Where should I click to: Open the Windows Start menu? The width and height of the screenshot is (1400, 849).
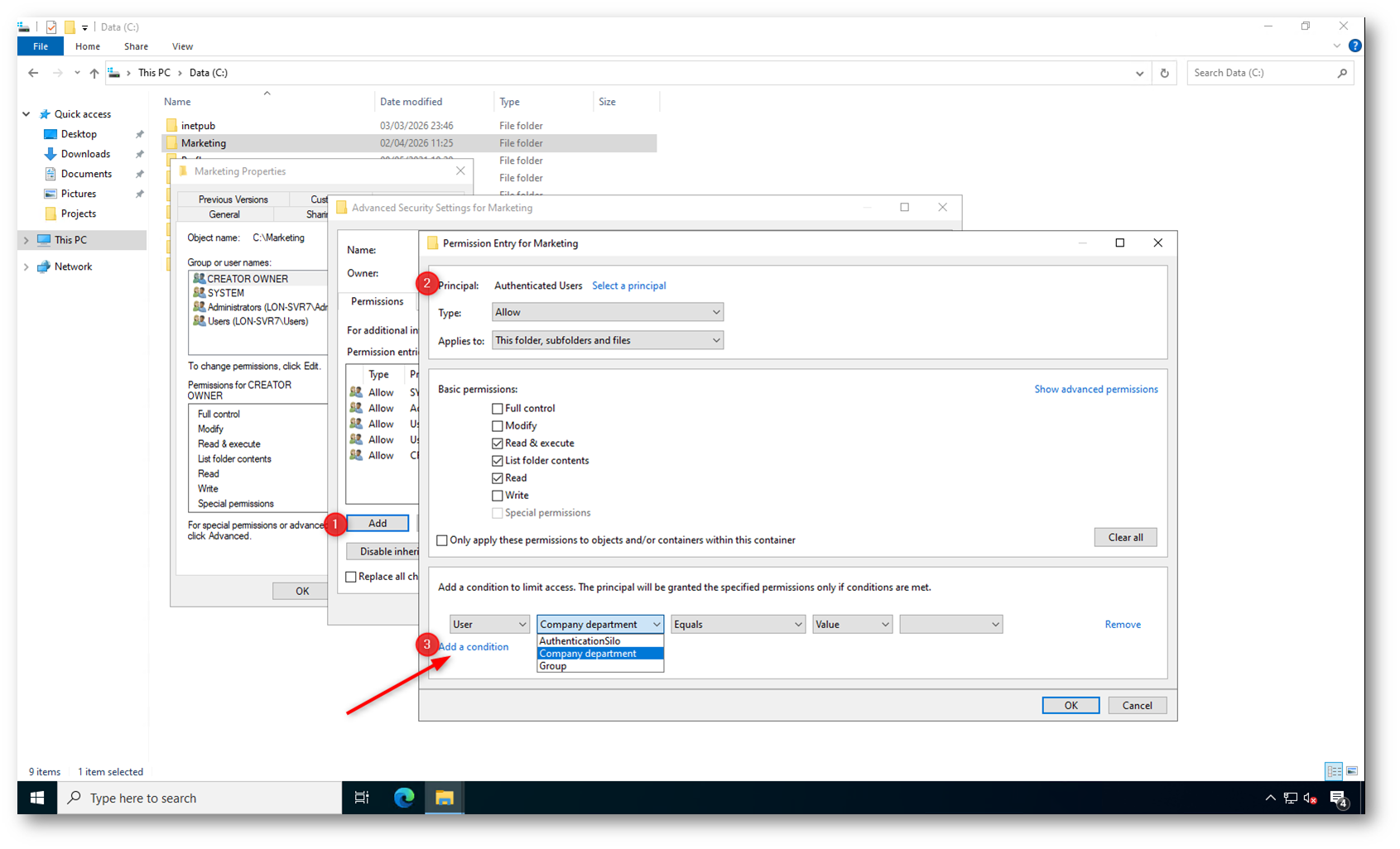37,798
